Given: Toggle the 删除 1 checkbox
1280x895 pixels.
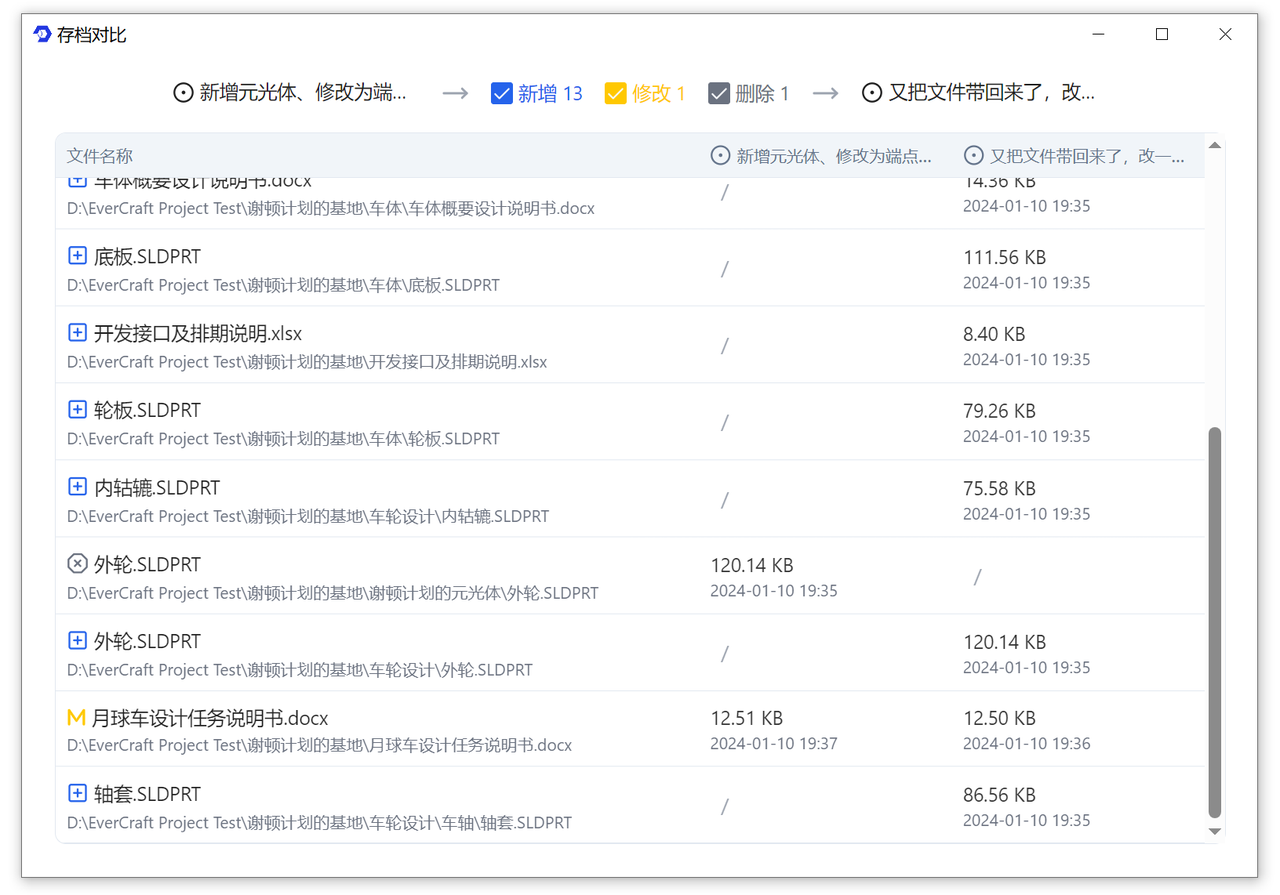Looking at the screenshot, I should coord(719,92).
